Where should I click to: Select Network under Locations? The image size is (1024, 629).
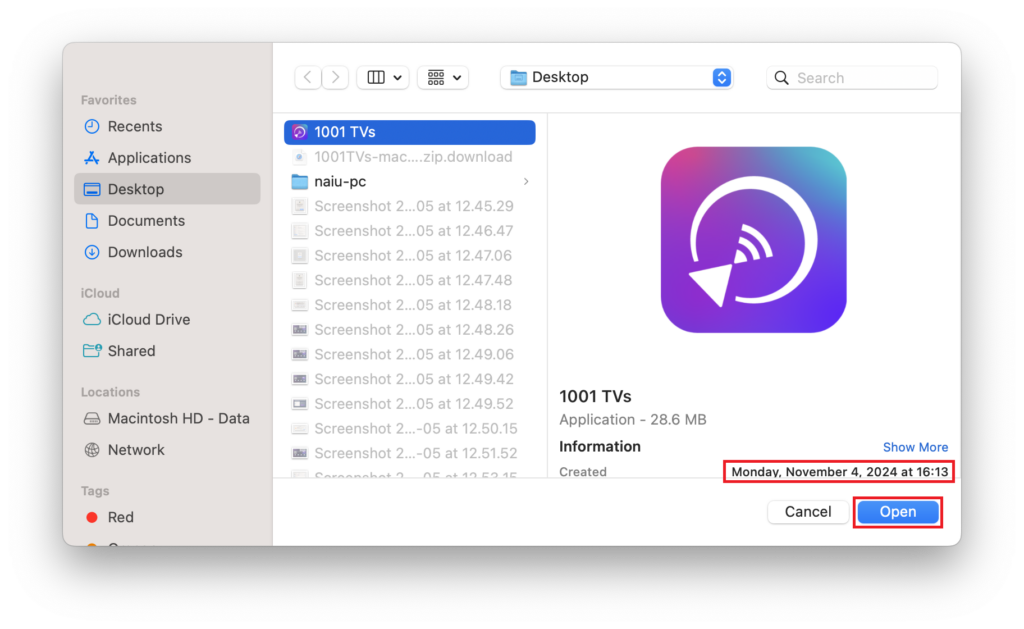click(135, 450)
